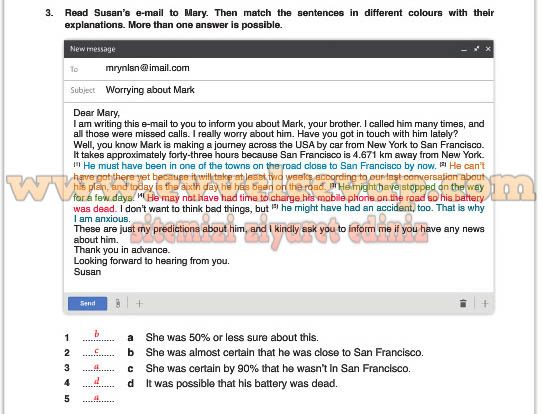Select the answer blank for item 5
542x414 pixels.
pos(98,398)
